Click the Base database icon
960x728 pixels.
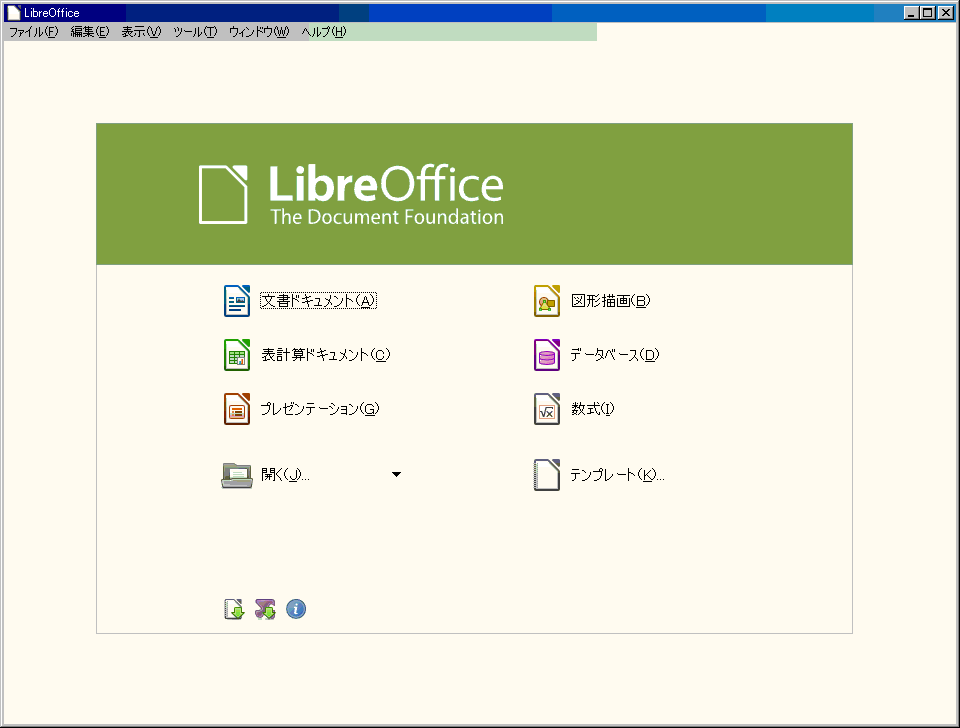coord(547,355)
